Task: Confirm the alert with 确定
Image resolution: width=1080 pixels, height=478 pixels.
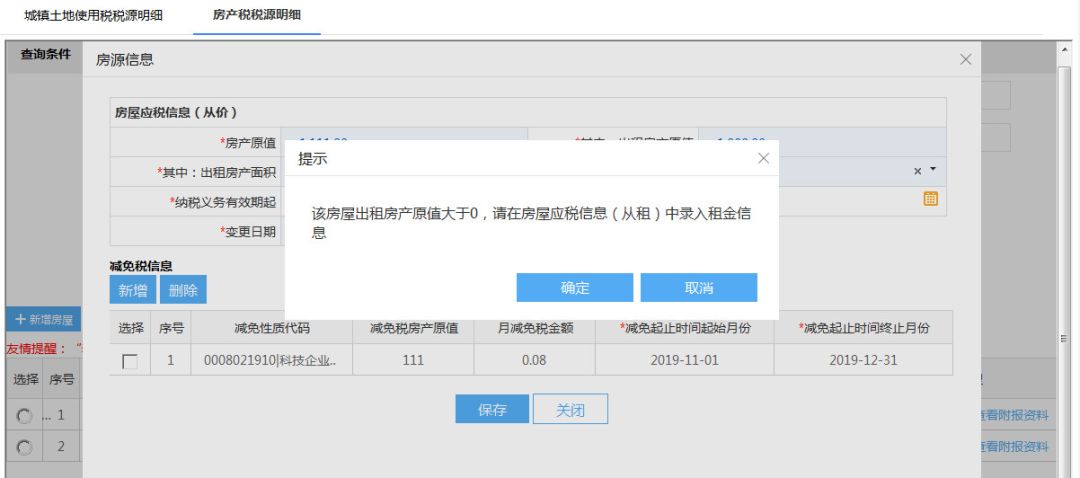Action: [x=574, y=288]
